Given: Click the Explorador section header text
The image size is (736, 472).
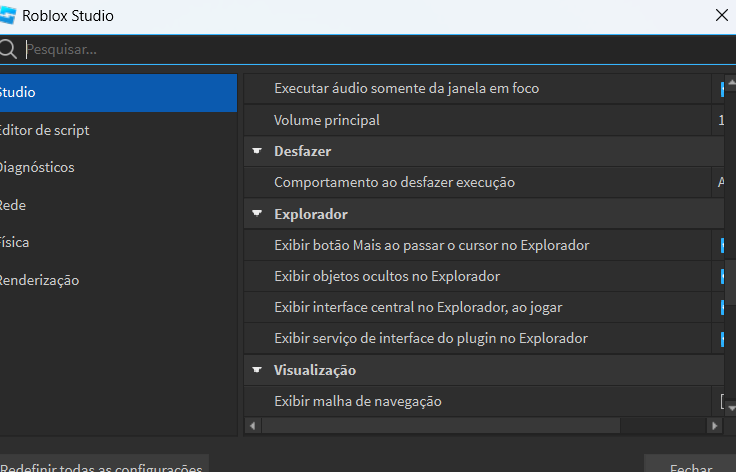Looking at the screenshot, I should coord(311,214).
